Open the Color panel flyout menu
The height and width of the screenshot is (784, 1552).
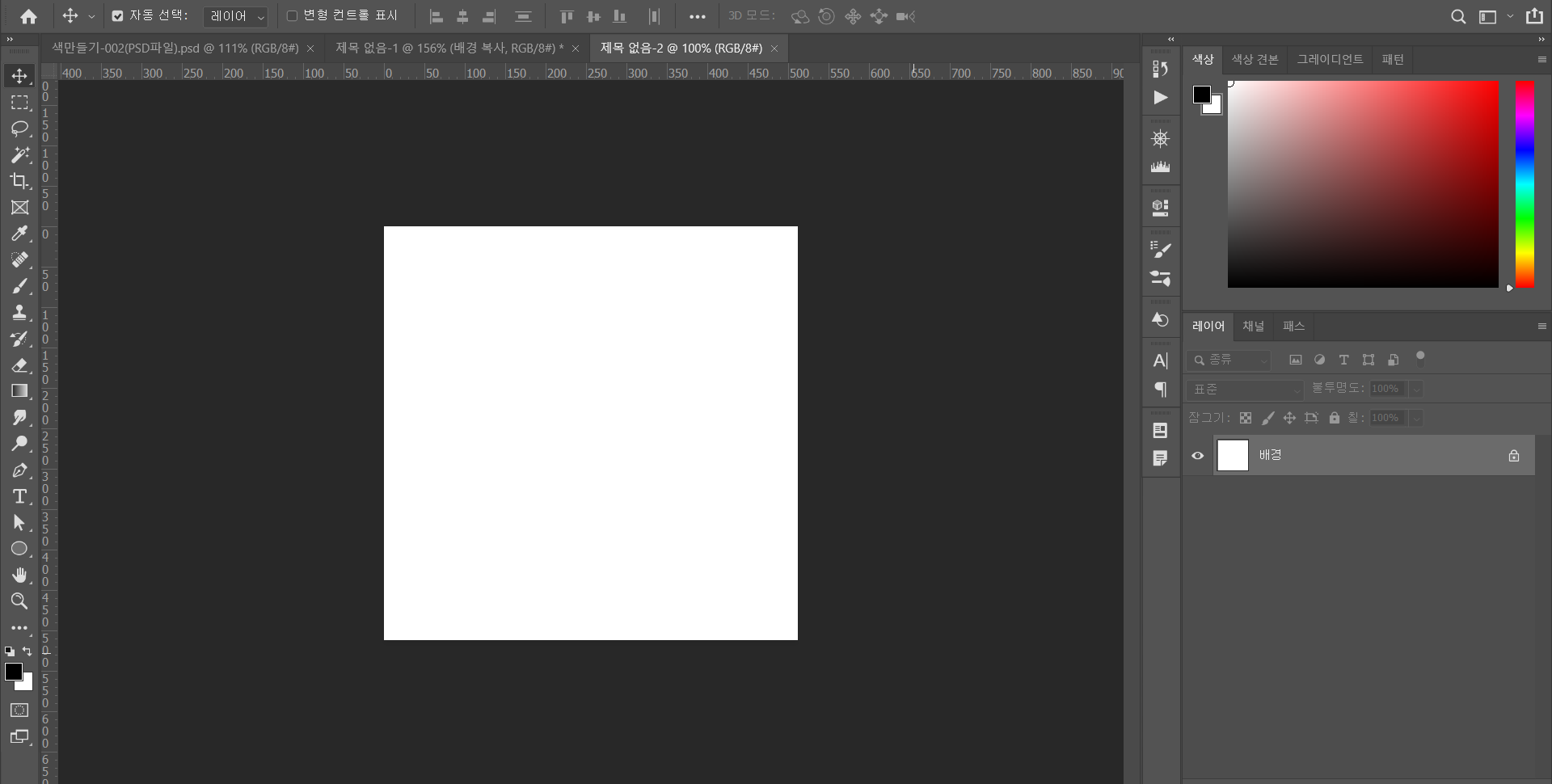(1541, 60)
